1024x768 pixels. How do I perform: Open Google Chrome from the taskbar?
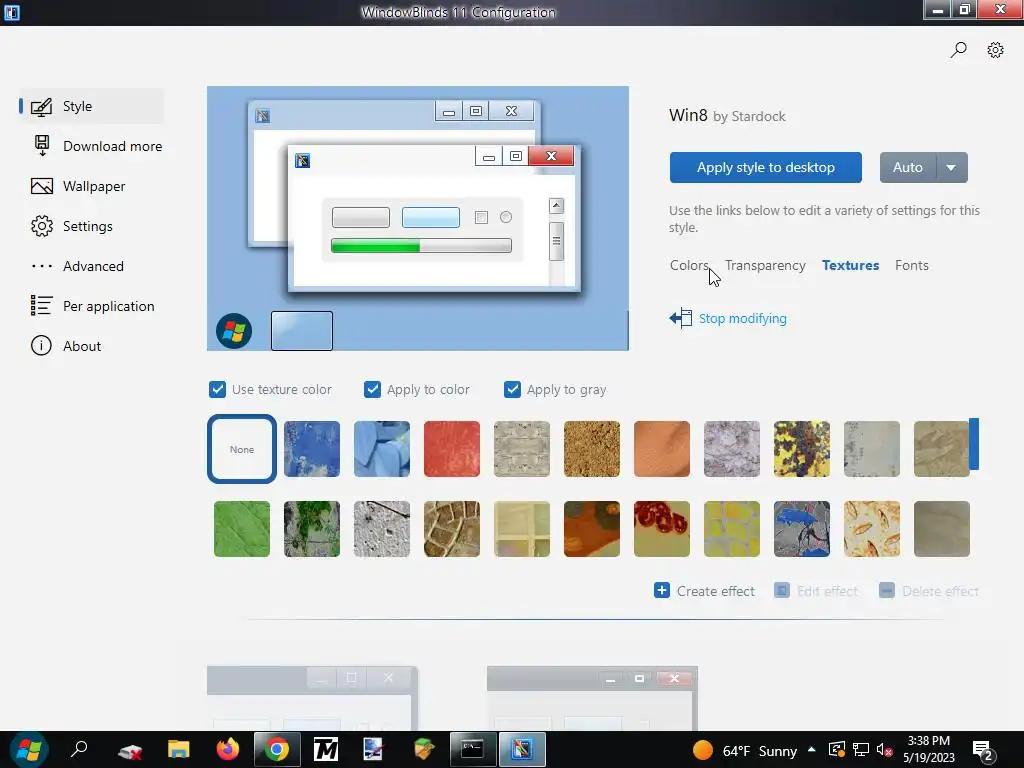(277, 750)
